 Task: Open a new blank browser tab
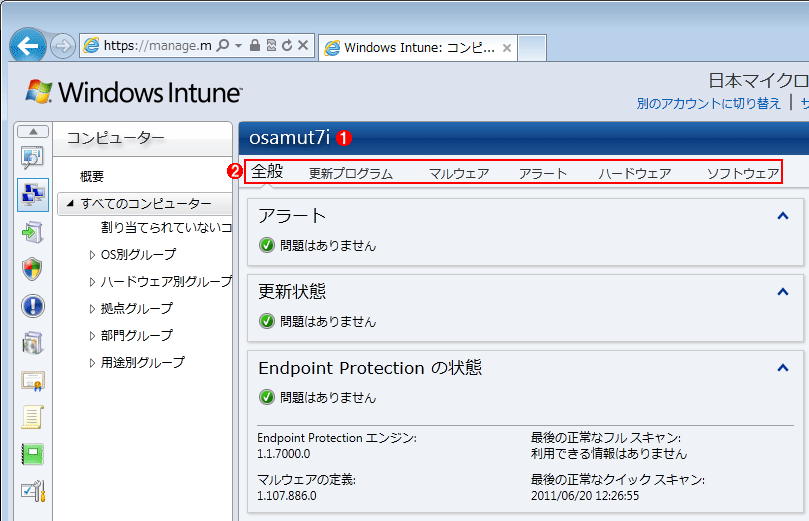point(532,48)
